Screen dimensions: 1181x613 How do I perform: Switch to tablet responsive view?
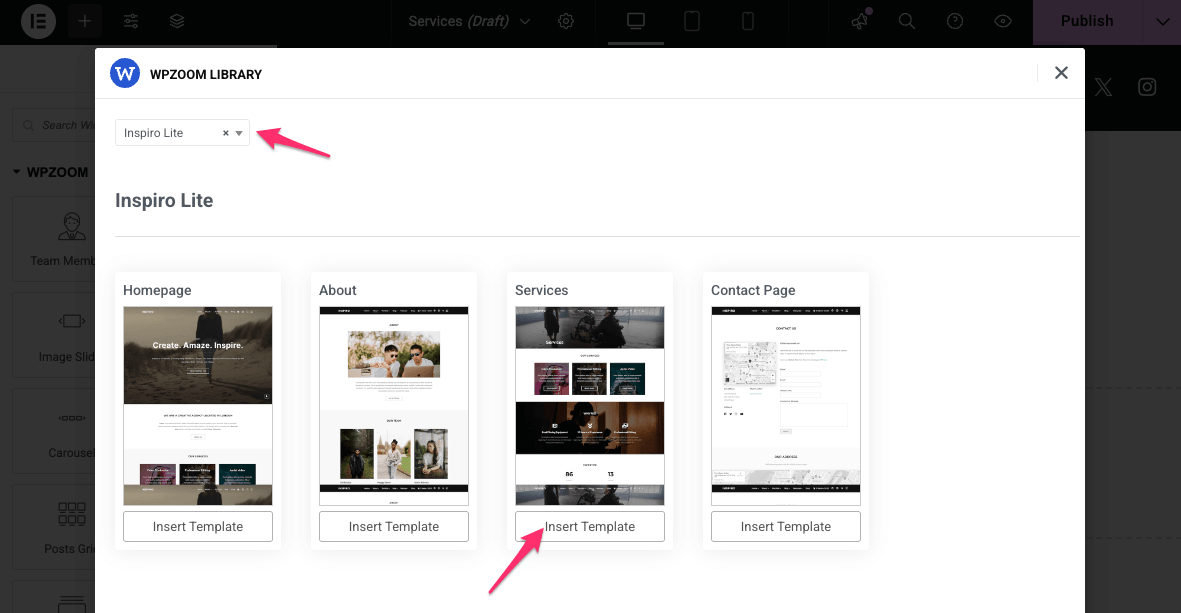[691, 21]
